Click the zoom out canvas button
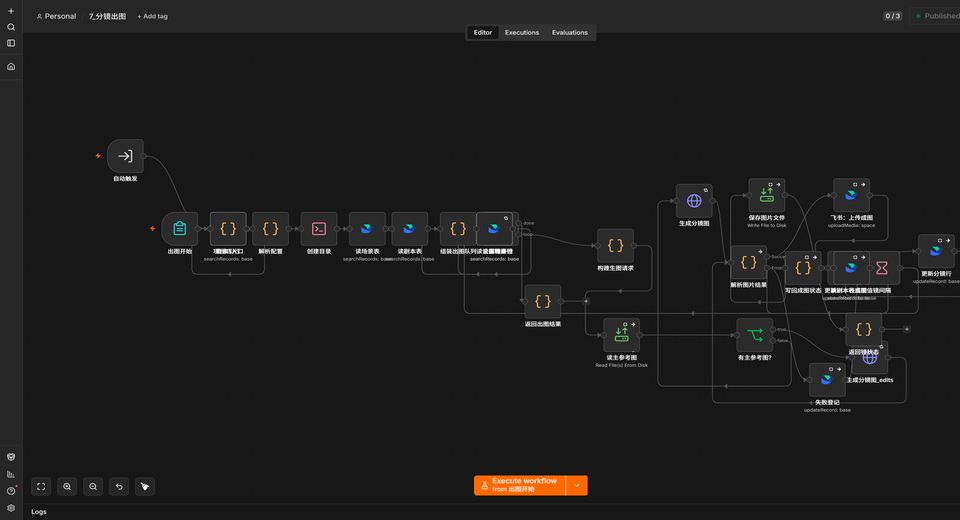960x520 pixels. point(93,486)
